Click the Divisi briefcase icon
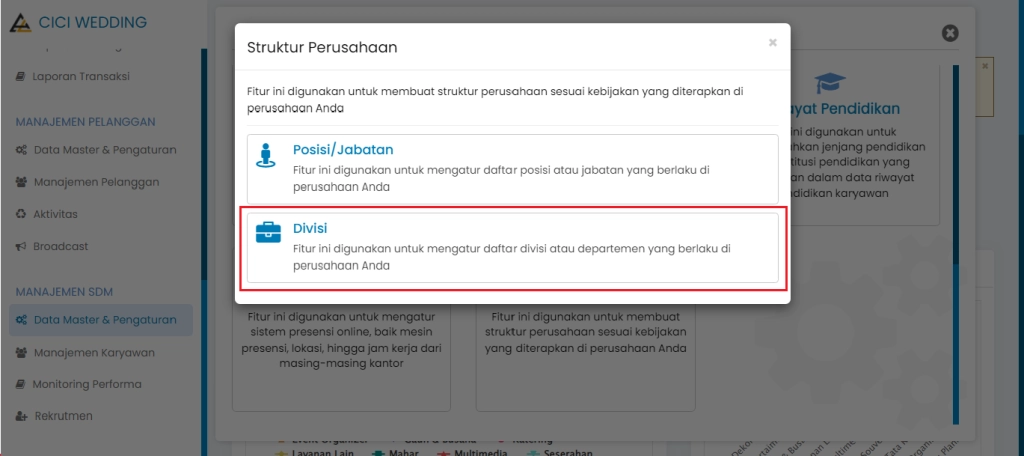Image resolution: width=1024 pixels, height=456 pixels. point(268,232)
